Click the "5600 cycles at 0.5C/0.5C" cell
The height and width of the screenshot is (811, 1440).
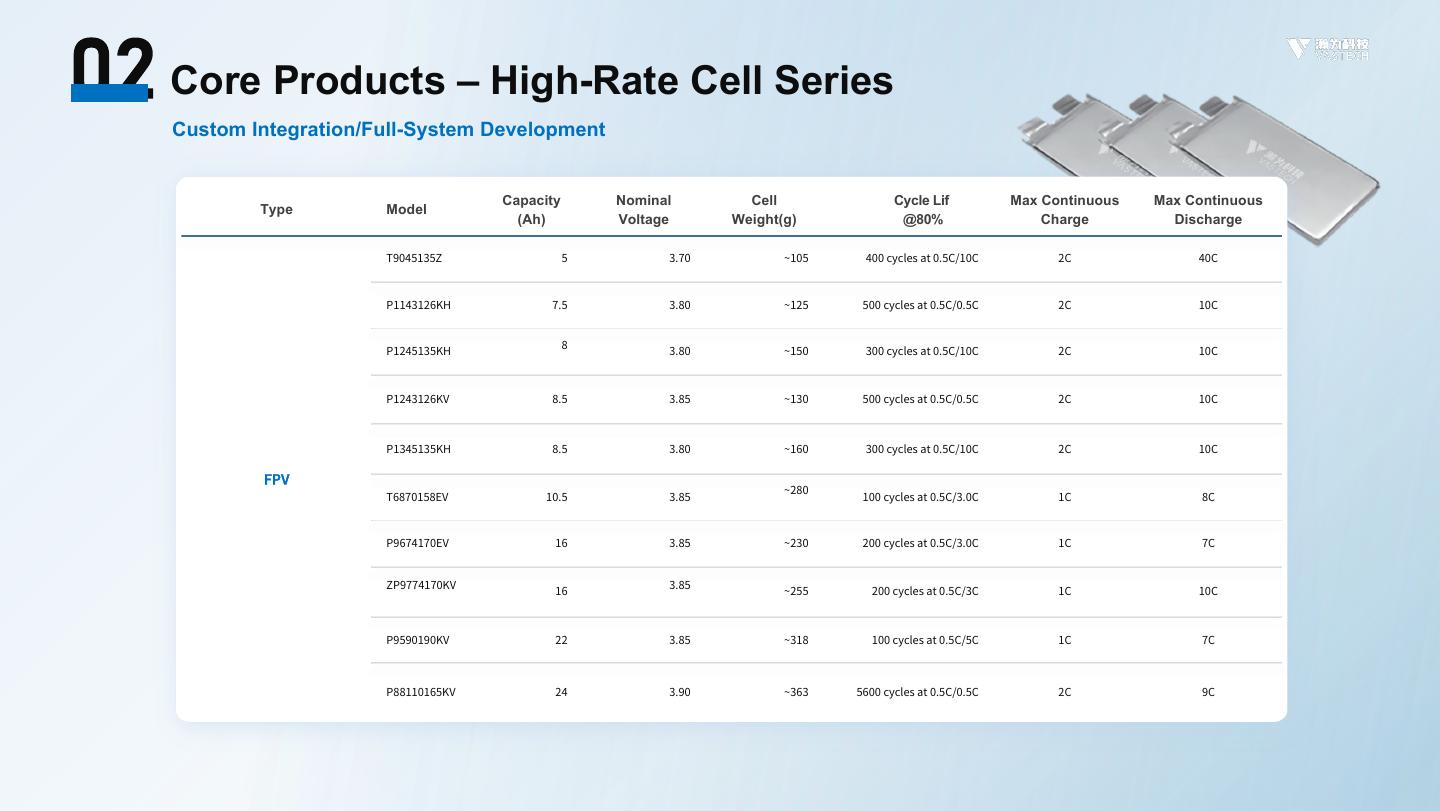[x=917, y=692]
